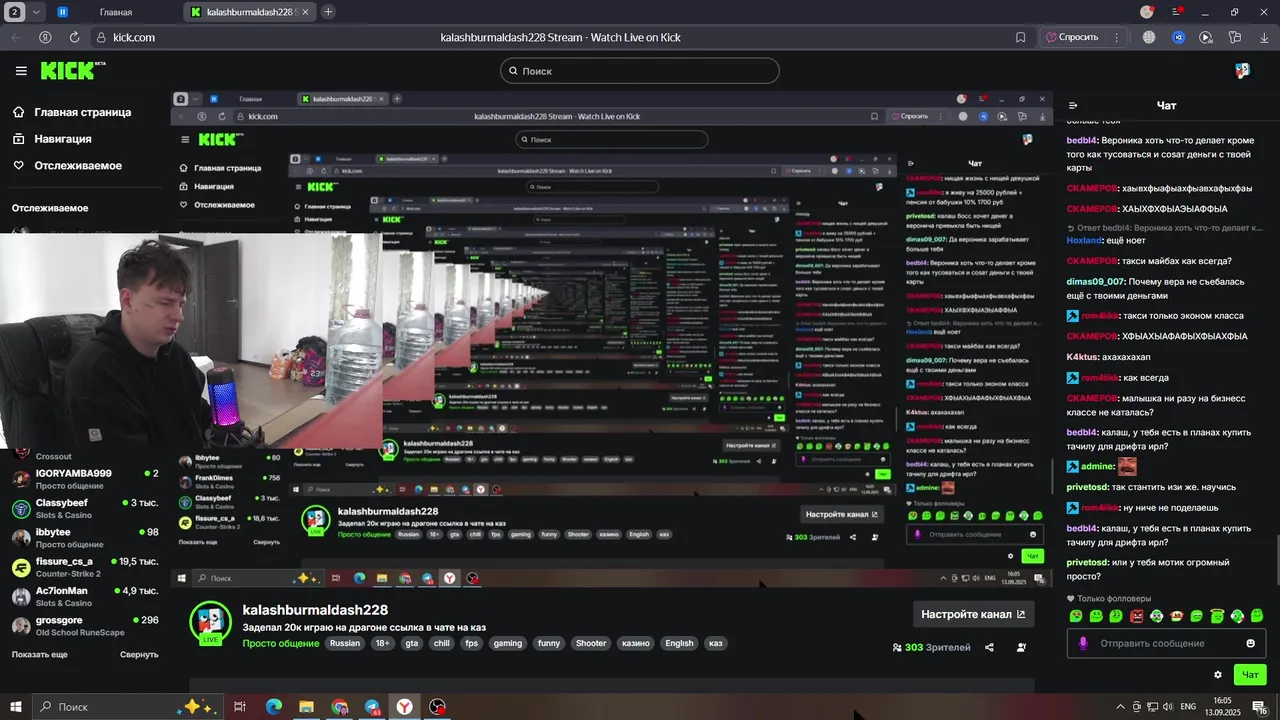
Task: Click the chat scrollbar thumb
Action: click(x=1277, y=560)
